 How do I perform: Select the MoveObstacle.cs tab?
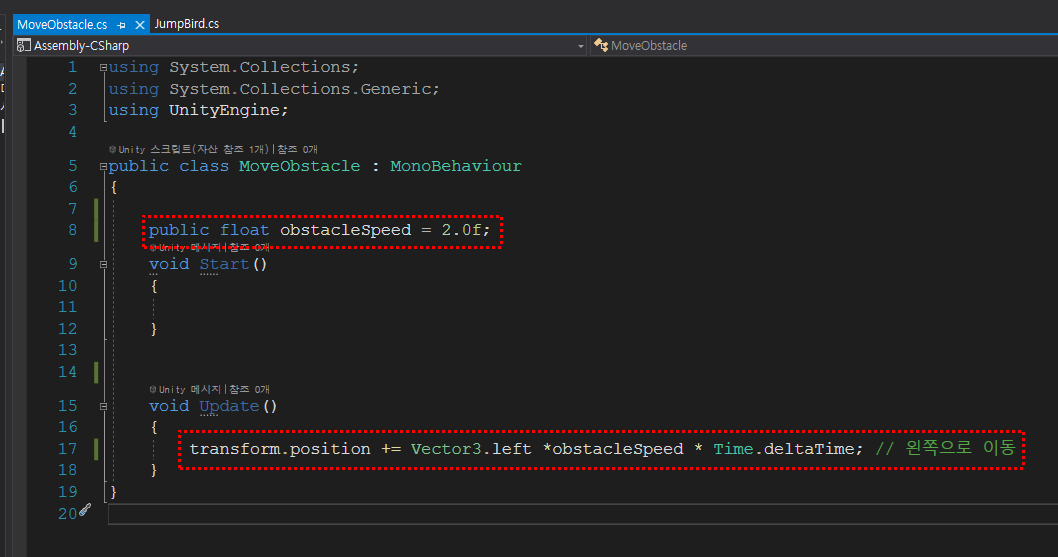click(x=62, y=25)
